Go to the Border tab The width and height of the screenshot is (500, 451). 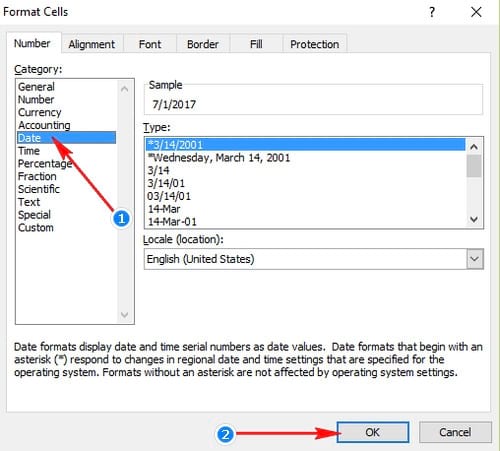point(203,44)
